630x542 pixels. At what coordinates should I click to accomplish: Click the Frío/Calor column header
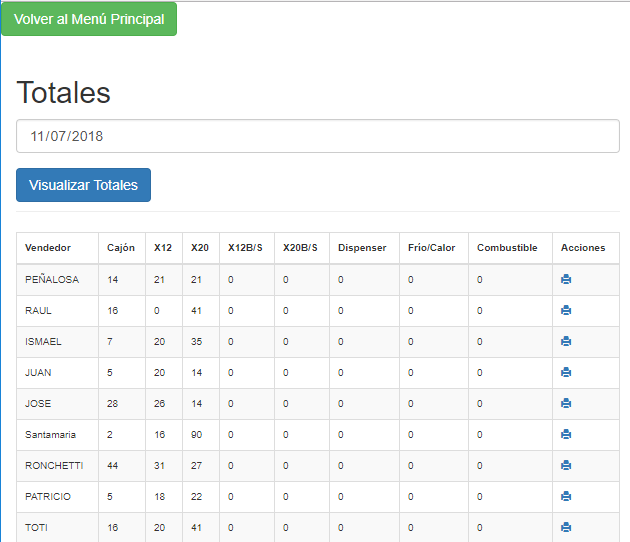[431, 248]
